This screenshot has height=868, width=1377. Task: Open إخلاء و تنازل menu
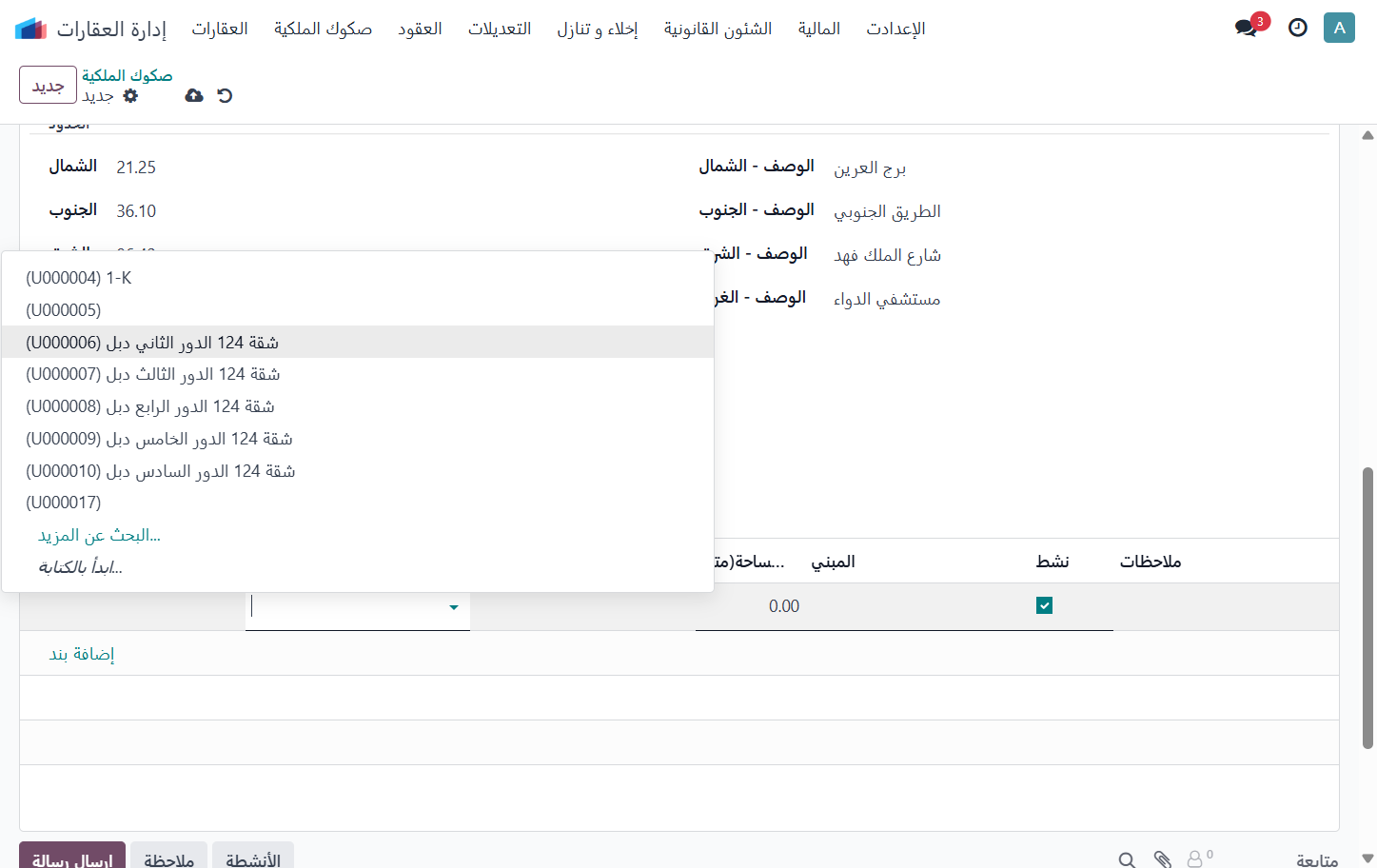pyautogui.click(x=598, y=29)
